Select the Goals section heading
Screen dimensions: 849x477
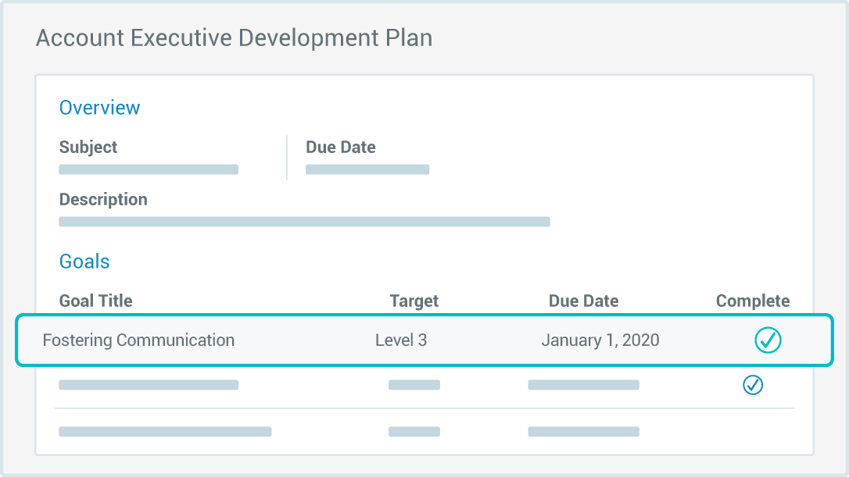pyautogui.click(x=84, y=262)
